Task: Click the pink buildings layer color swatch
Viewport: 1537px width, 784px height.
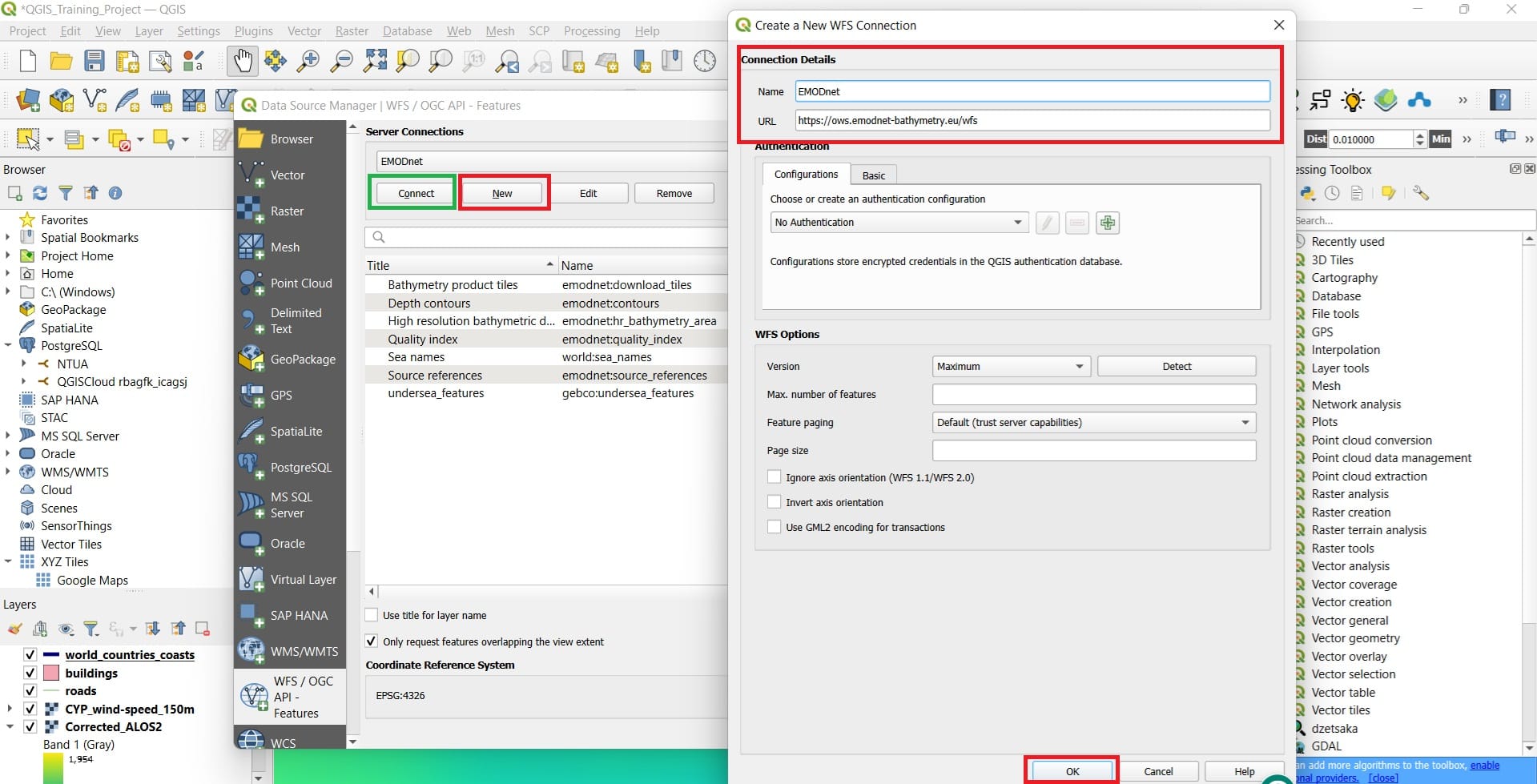Action: click(51, 673)
